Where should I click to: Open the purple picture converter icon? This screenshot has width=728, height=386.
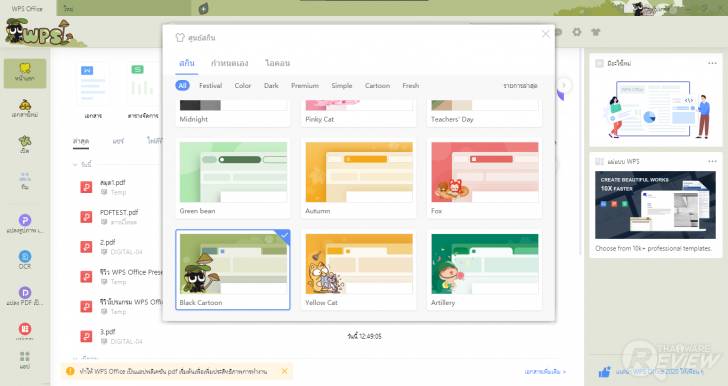pyautogui.click(x=25, y=220)
